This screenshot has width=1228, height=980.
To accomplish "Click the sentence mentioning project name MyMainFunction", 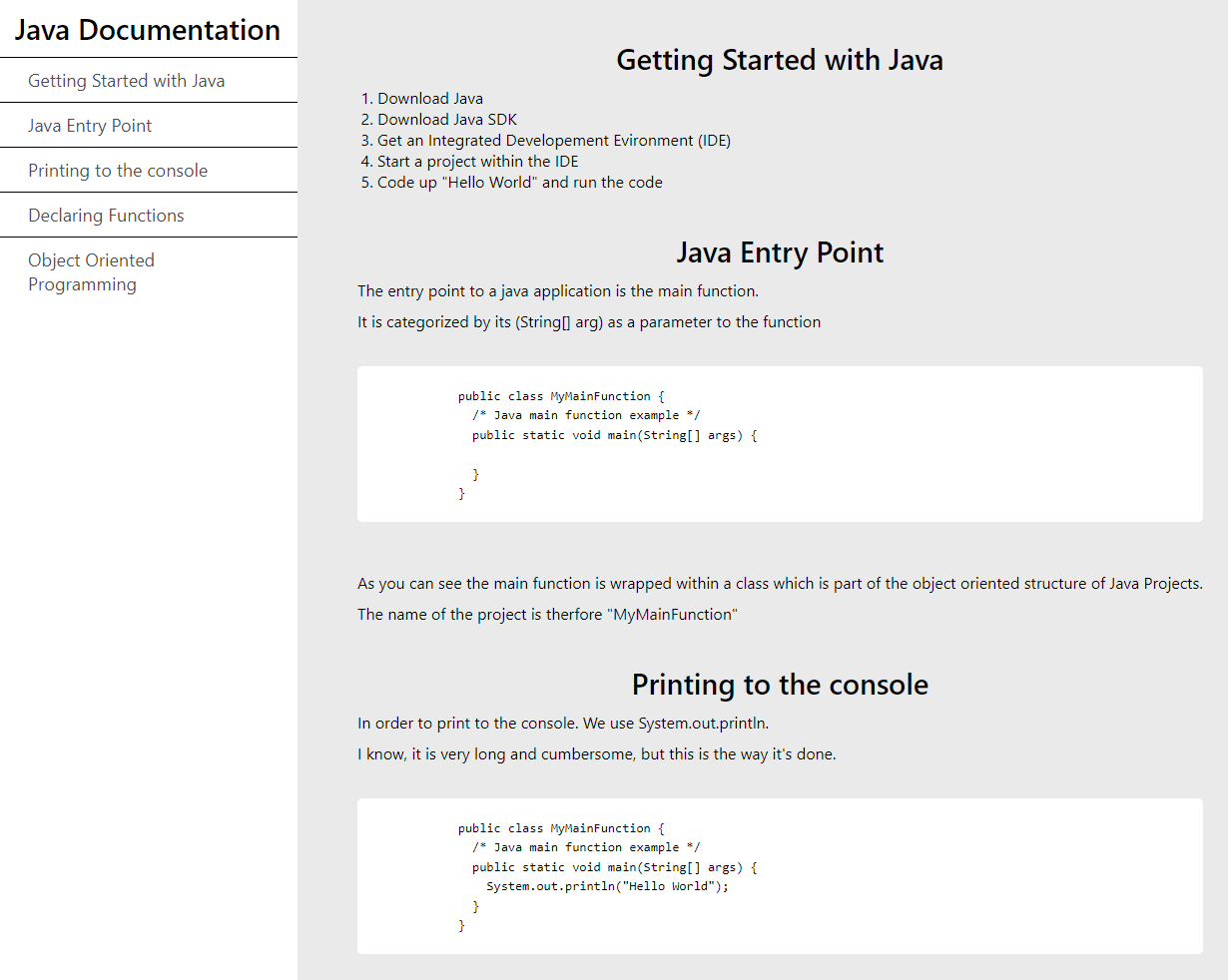I will (547, 615).
